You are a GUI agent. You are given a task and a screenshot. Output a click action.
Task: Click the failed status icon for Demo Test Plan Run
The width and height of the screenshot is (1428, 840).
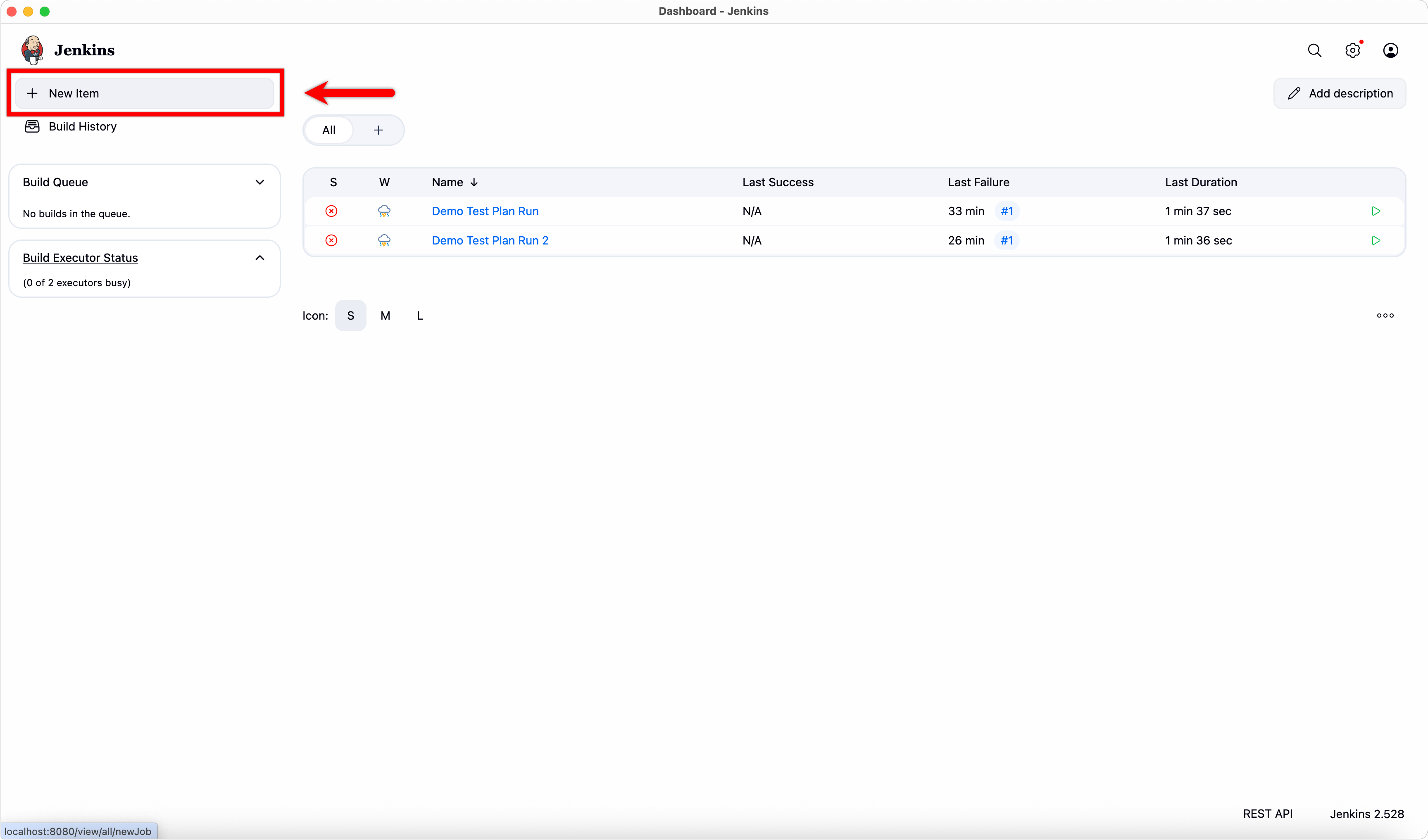(331, 211)
